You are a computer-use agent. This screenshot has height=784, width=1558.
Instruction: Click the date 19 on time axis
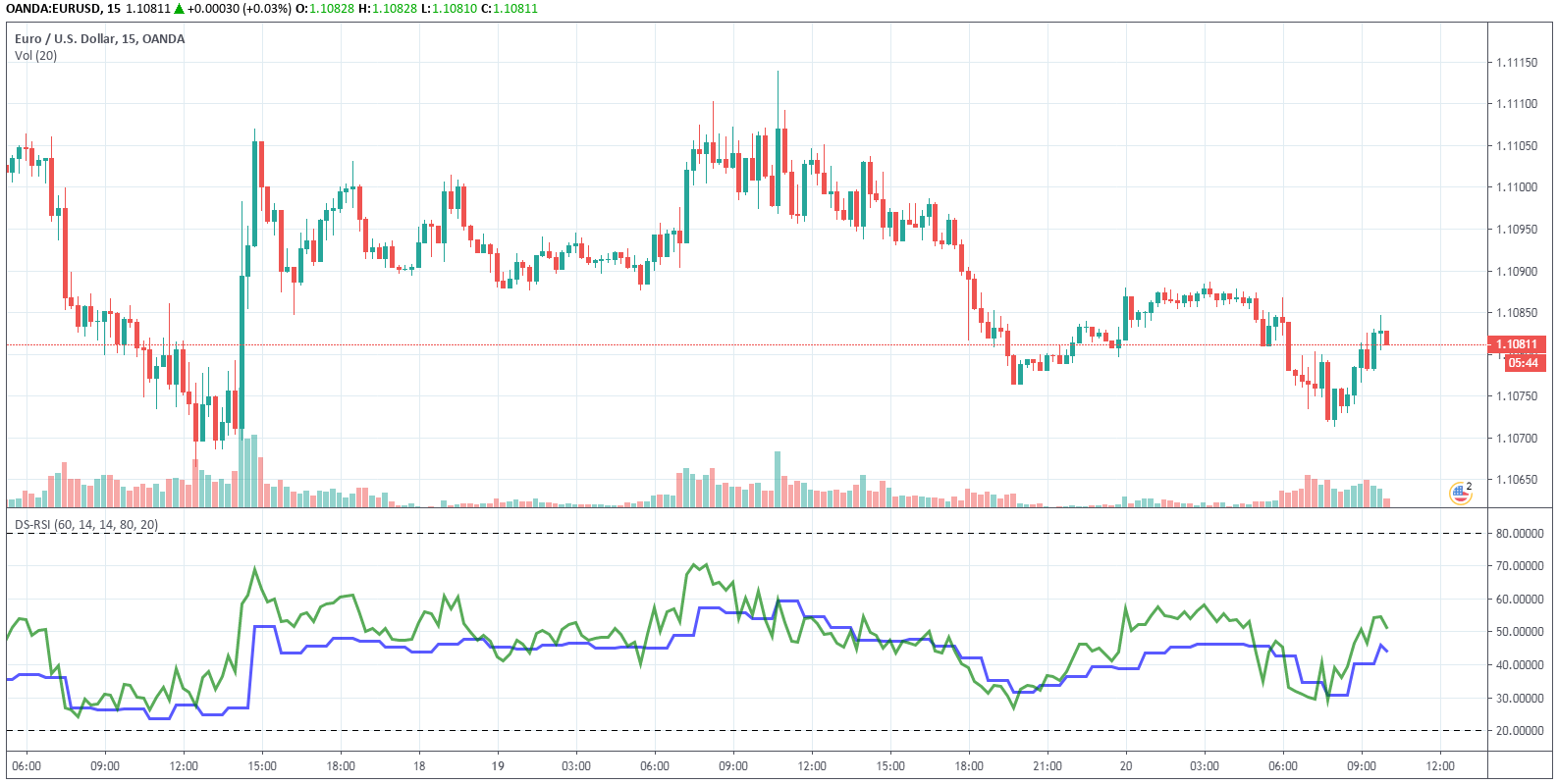[x=498, y=766]
